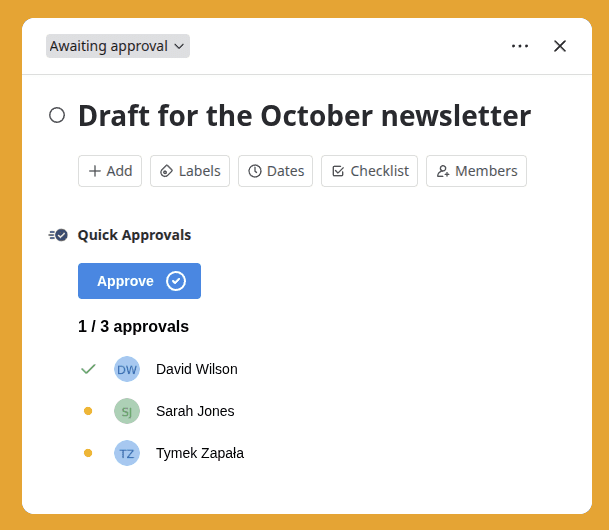This screenshot has height=530, width=609.
Task: Click the Add button
Action: [x=110, y=171]
